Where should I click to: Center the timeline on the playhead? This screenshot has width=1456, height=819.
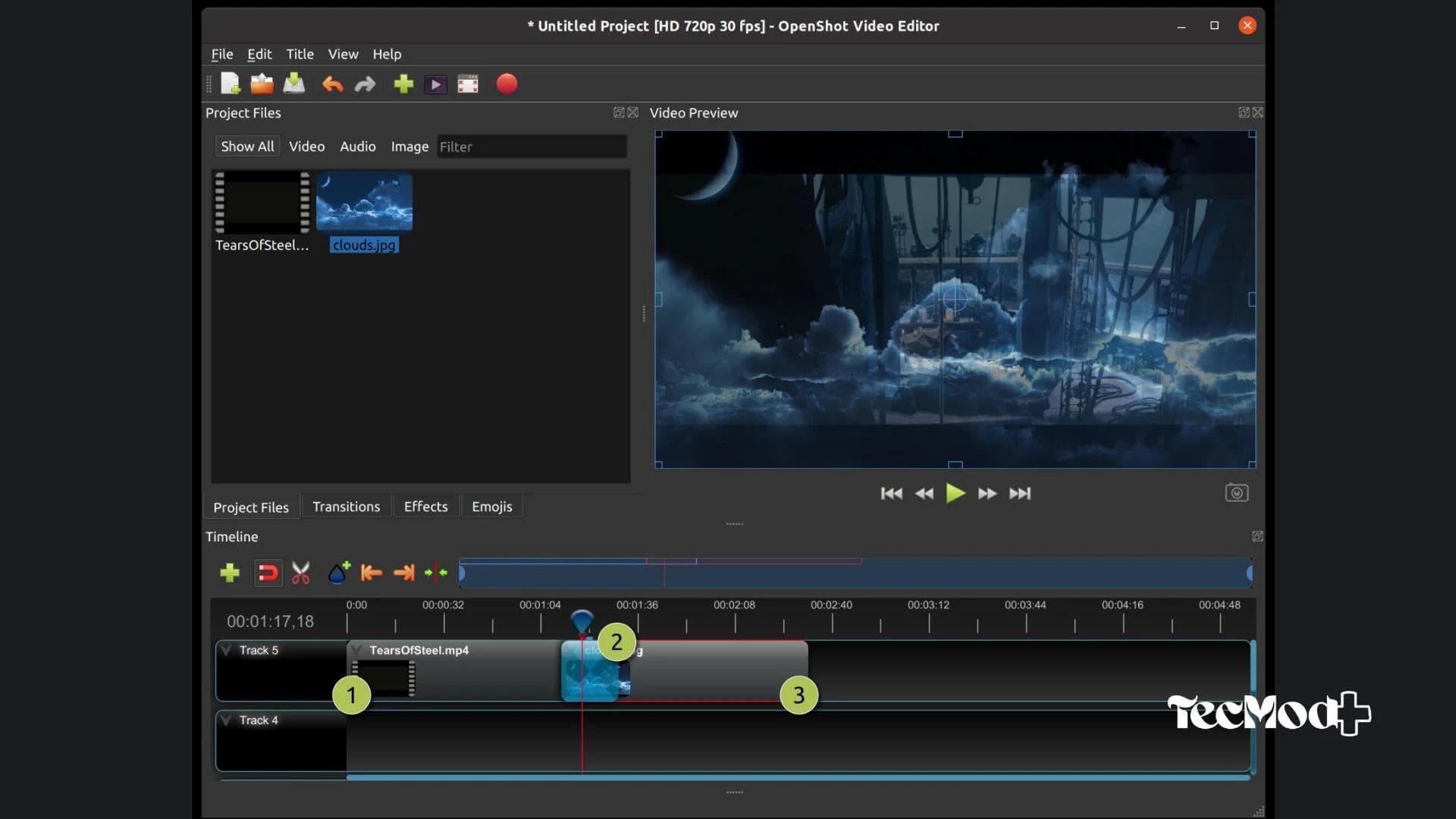point(436,573)
